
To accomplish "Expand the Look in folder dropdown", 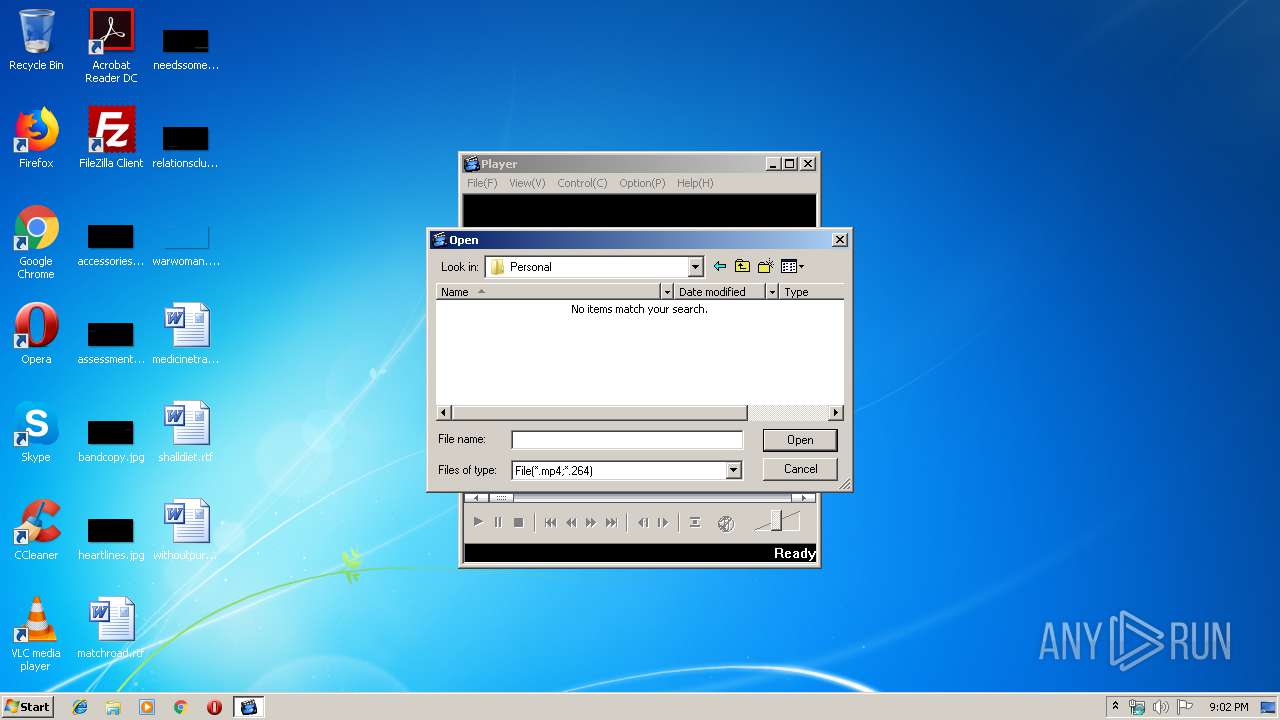I will 696,267.
